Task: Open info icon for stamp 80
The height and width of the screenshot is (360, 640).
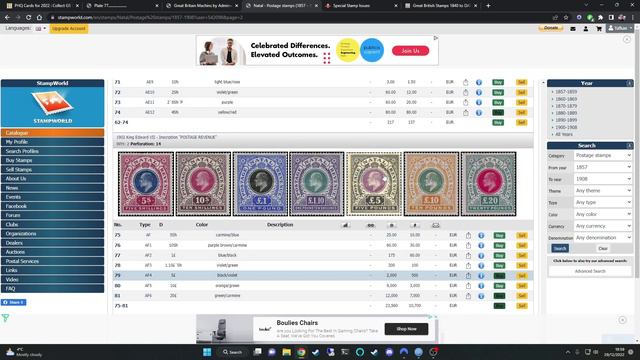Action: tap(481, 286)
